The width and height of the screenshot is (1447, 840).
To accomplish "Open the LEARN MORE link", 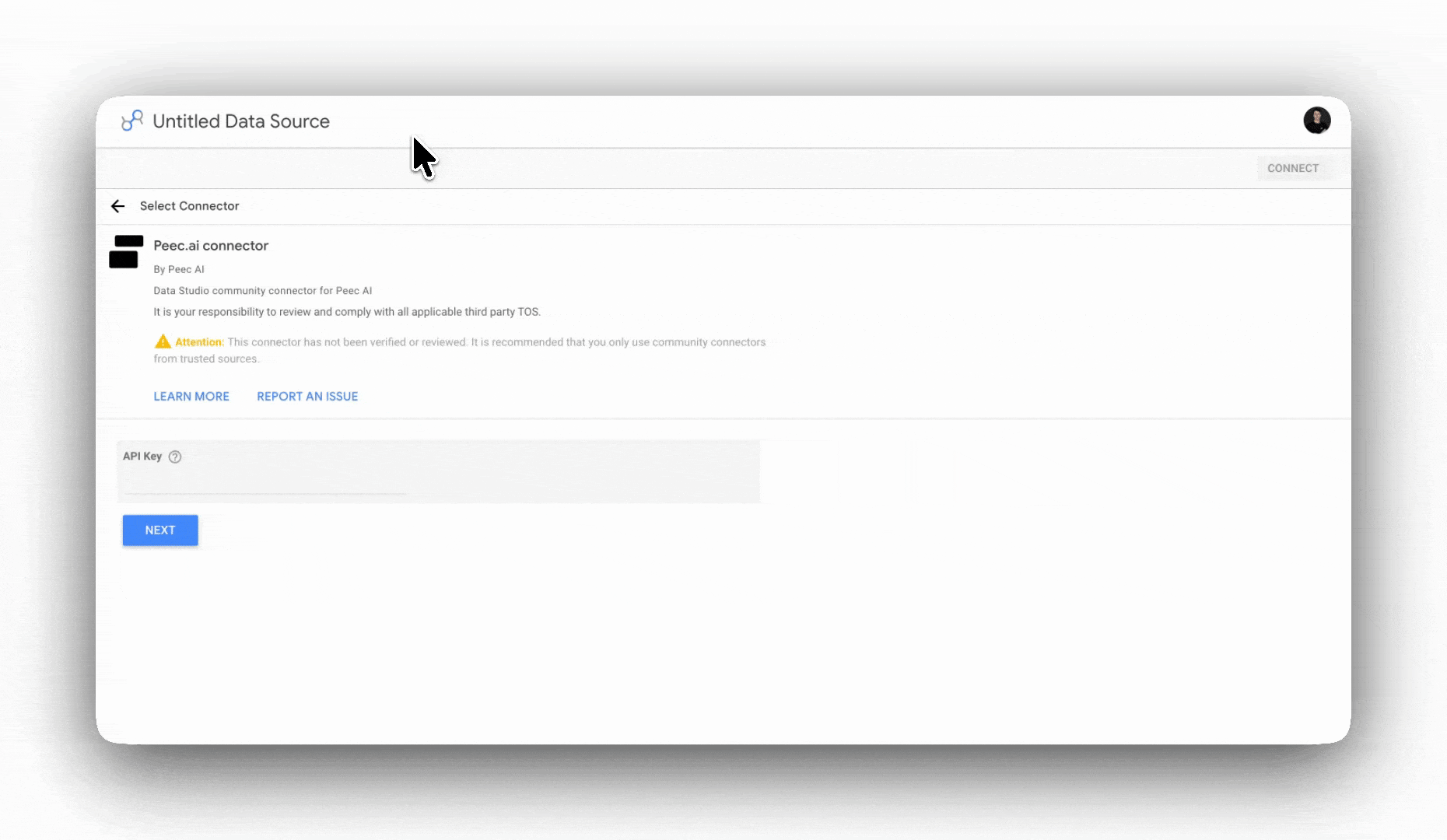I will tap(191, 397).
